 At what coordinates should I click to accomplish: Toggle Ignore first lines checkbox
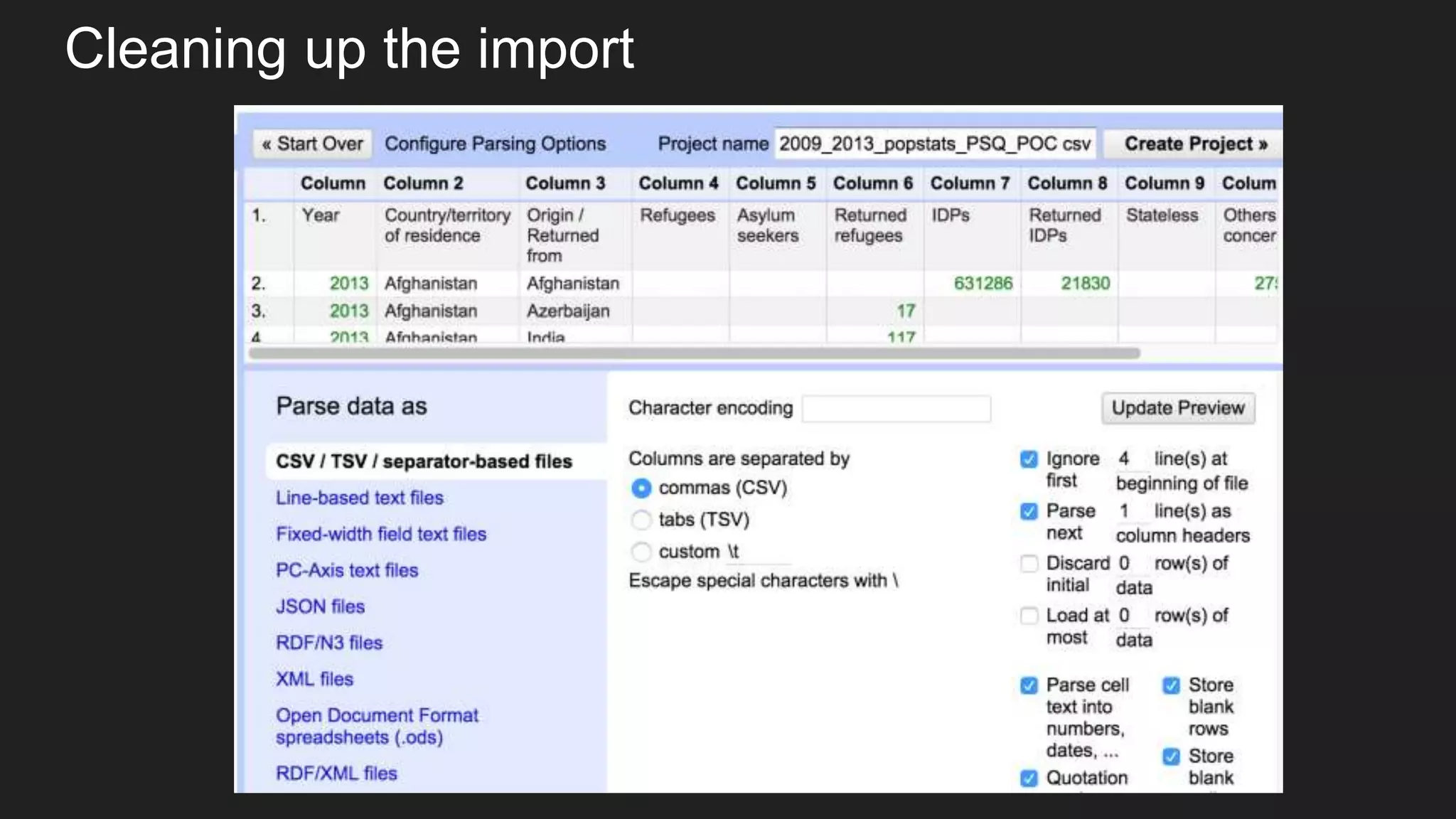(x=1029, y=459)
